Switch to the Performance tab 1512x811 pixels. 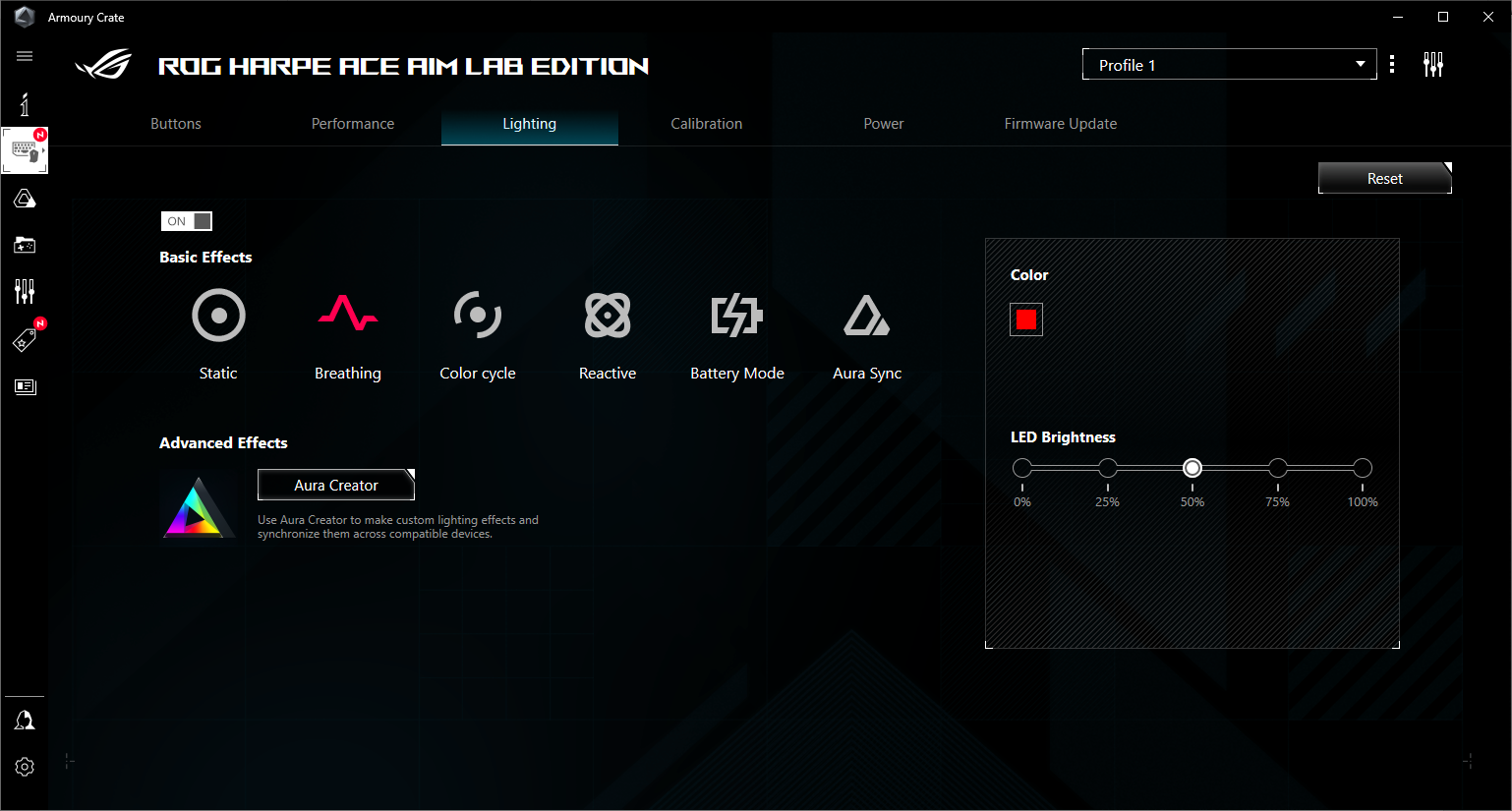pos(353,124)
